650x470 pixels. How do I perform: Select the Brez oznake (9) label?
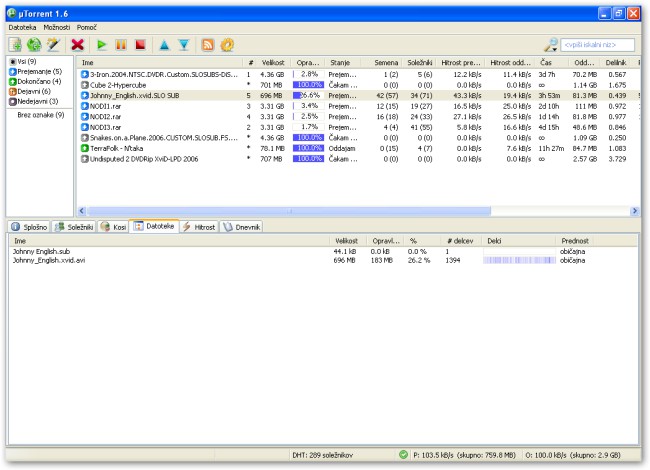(x=41, y=115)
